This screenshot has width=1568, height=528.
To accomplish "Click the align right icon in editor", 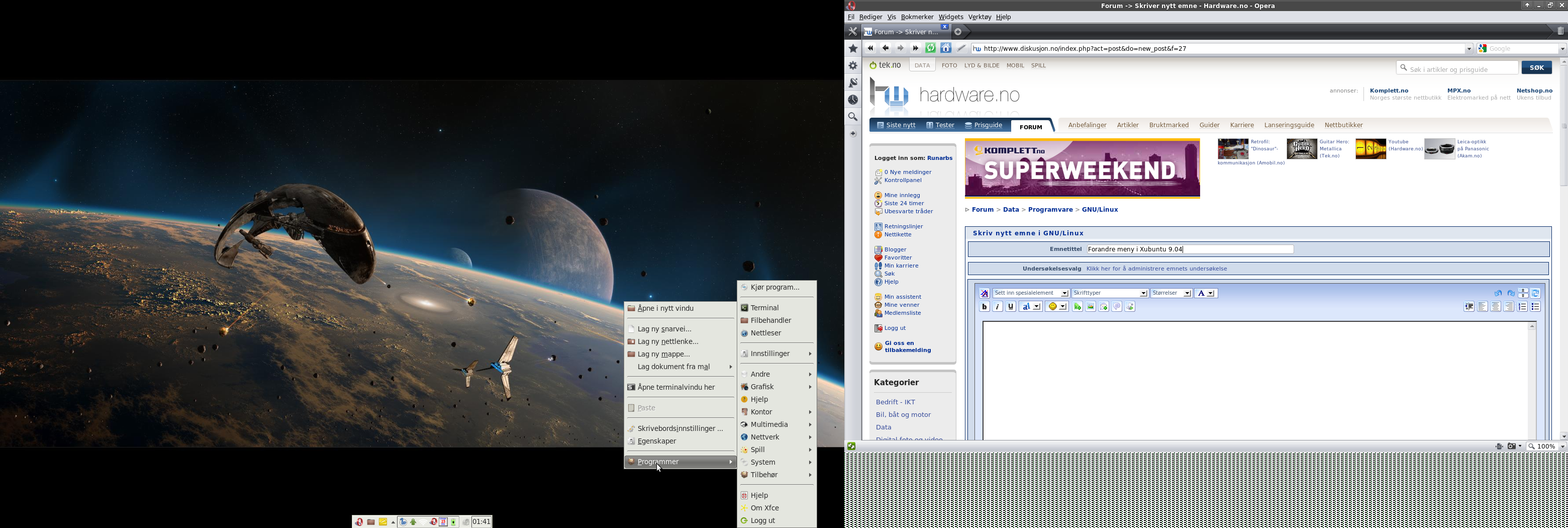I will pos(1509,307).
